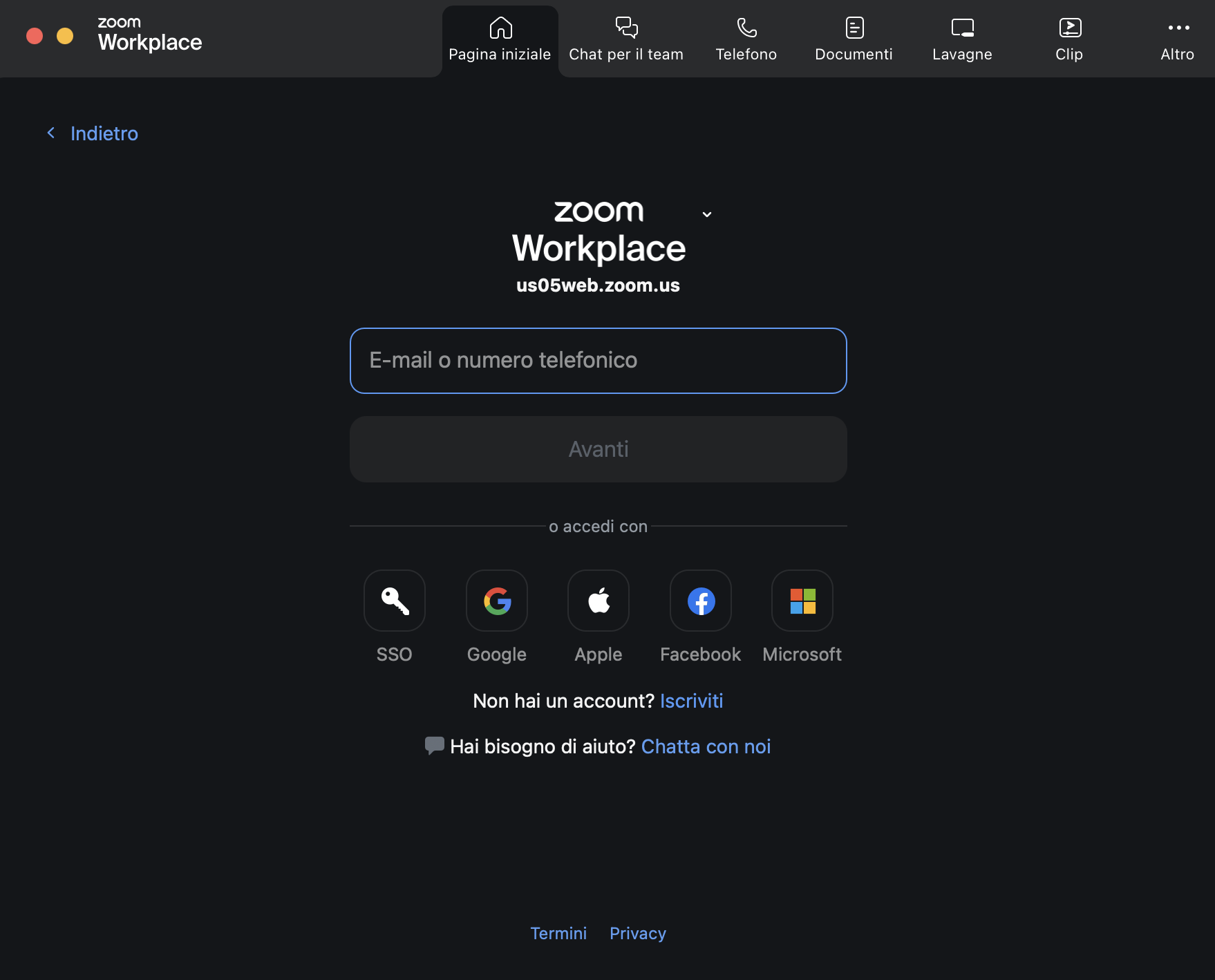Viewport: 1215px width, 980px height.
Task: Open the Privacy link
Action: [637, 934]
